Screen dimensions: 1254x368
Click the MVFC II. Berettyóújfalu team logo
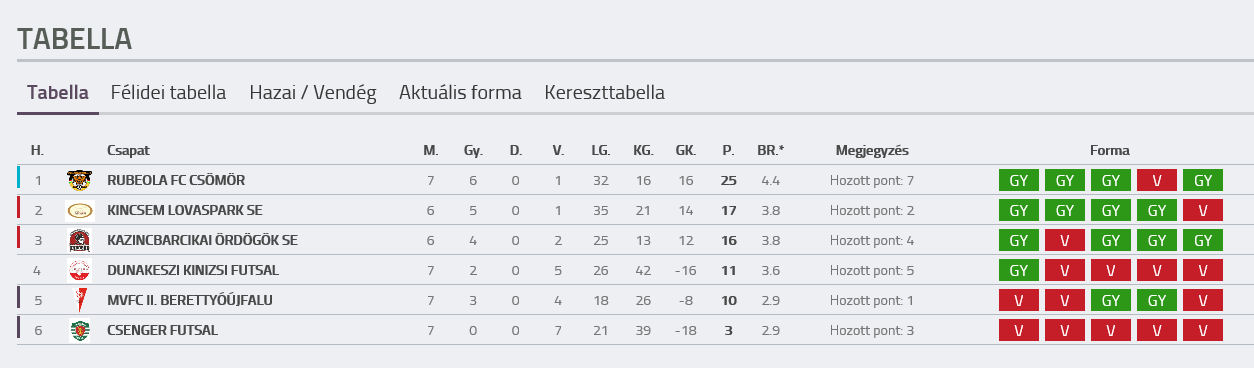tap(79, 300)
